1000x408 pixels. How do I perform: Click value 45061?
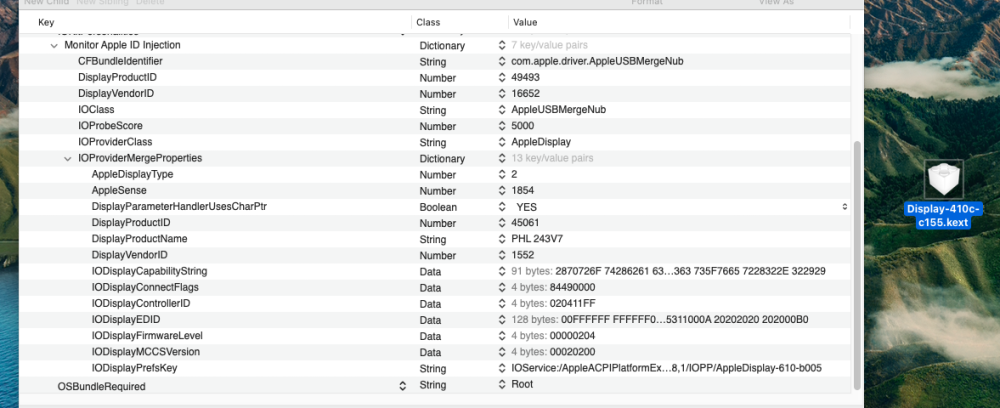pyautogui.click(x=526, y=222)
